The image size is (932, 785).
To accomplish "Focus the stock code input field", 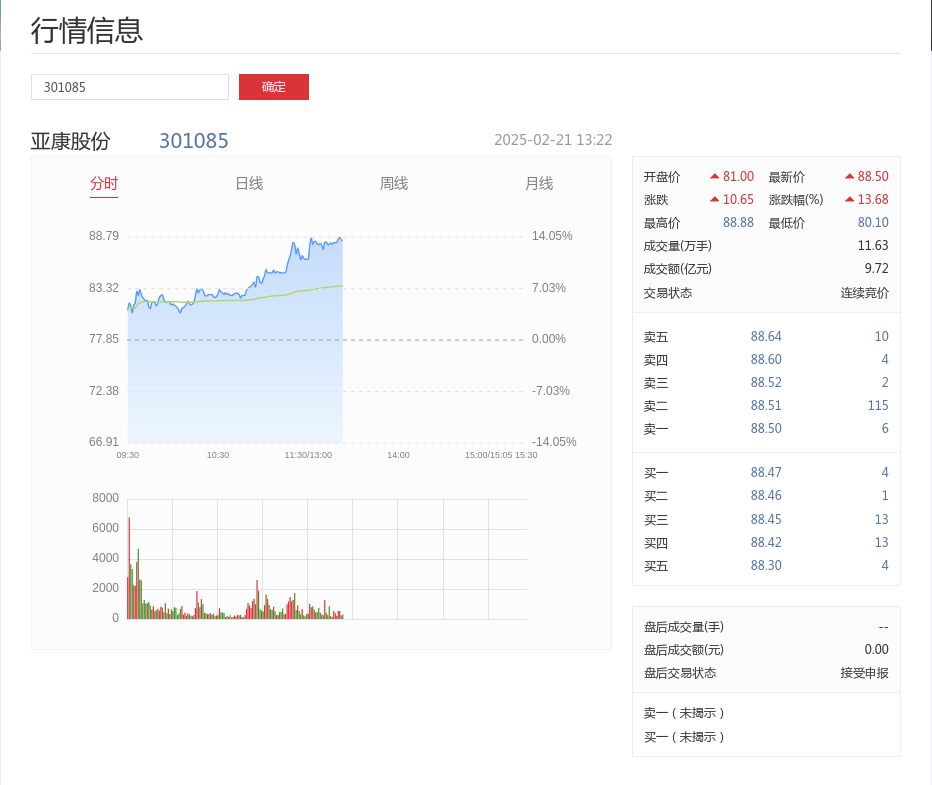I will 130,87.
